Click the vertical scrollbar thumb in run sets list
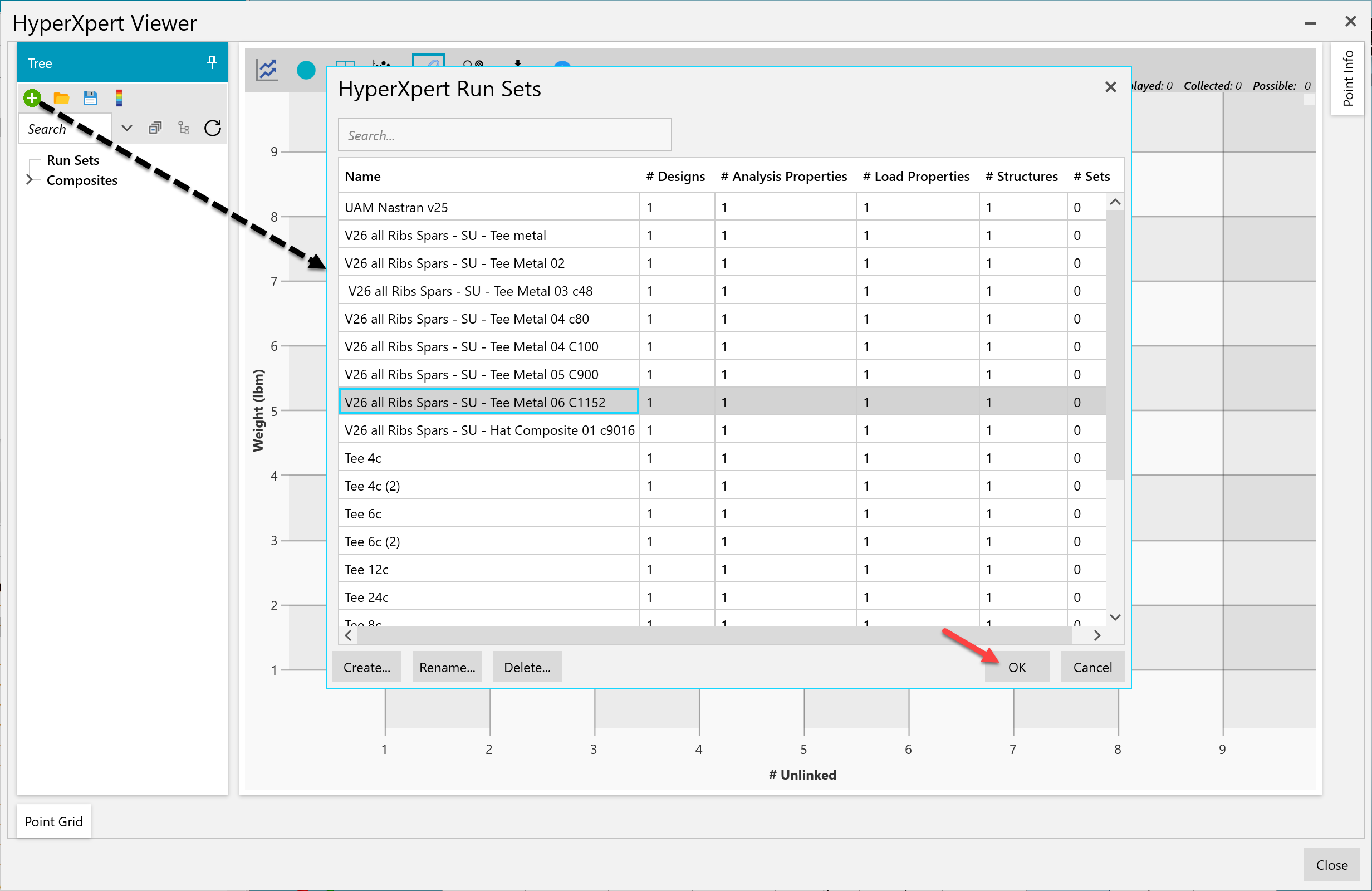The height and width of the screenshot is (891, 1372). click(1115, 345)
